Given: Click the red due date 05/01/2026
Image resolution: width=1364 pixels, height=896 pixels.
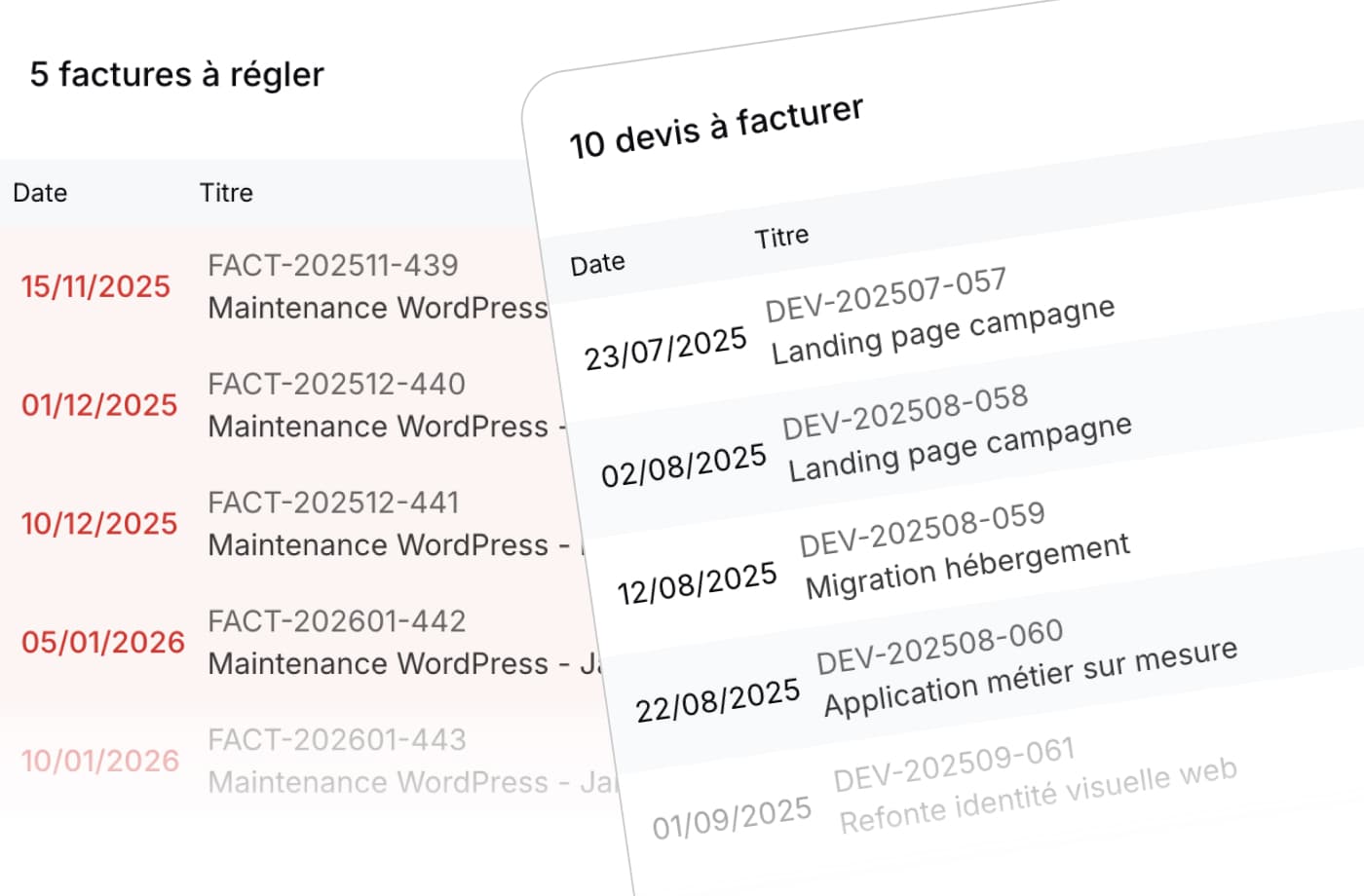Looking at the screenshot, I should [102, 643].
